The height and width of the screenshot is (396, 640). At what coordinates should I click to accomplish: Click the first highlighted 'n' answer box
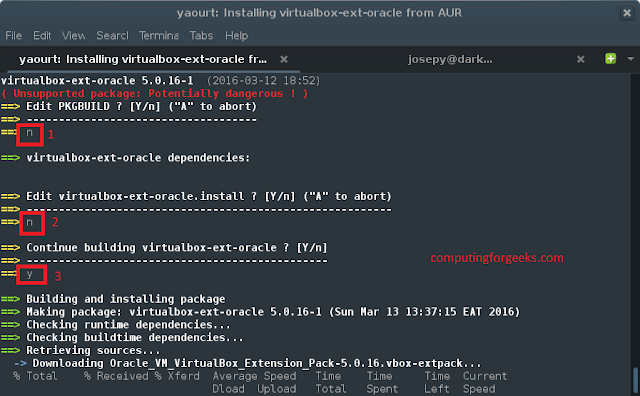(30, 134)
